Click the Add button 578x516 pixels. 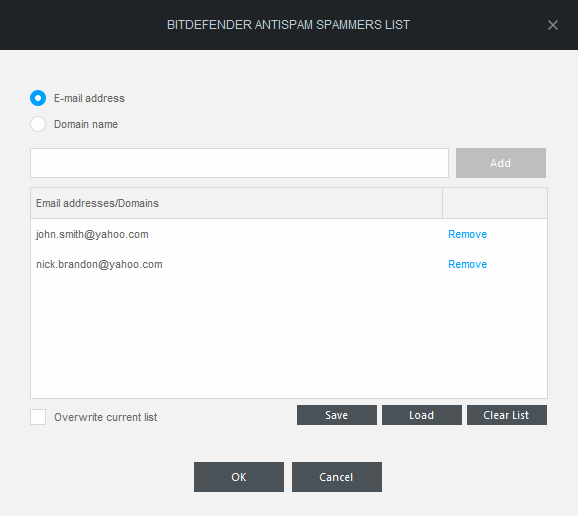[501, 163]
